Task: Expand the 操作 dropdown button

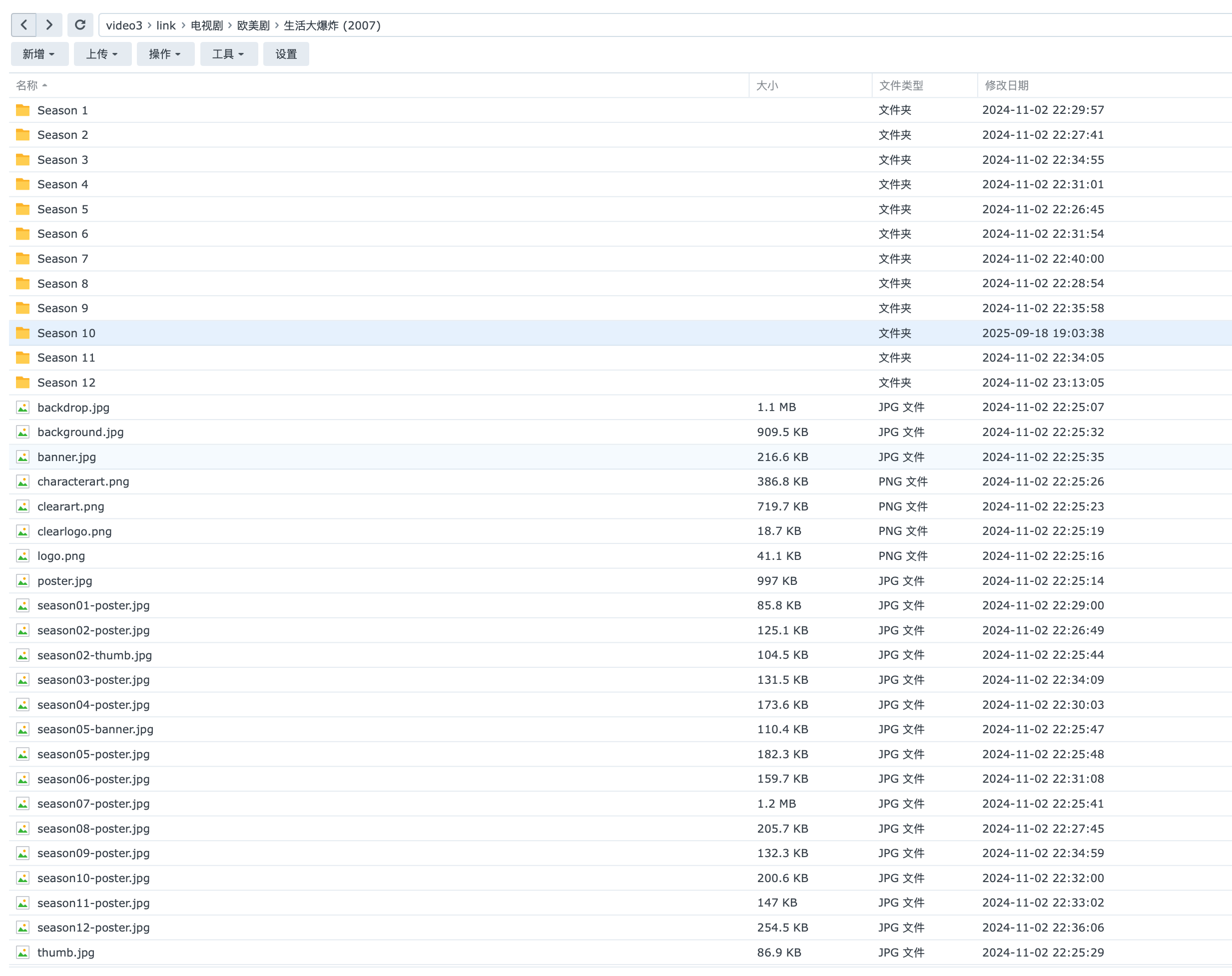Action: [164, 54]
